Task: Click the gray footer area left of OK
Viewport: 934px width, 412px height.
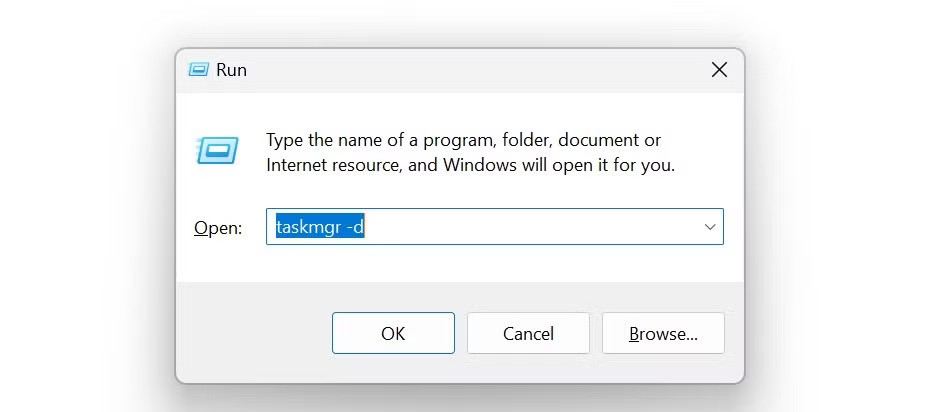Action: coord(250,333)
